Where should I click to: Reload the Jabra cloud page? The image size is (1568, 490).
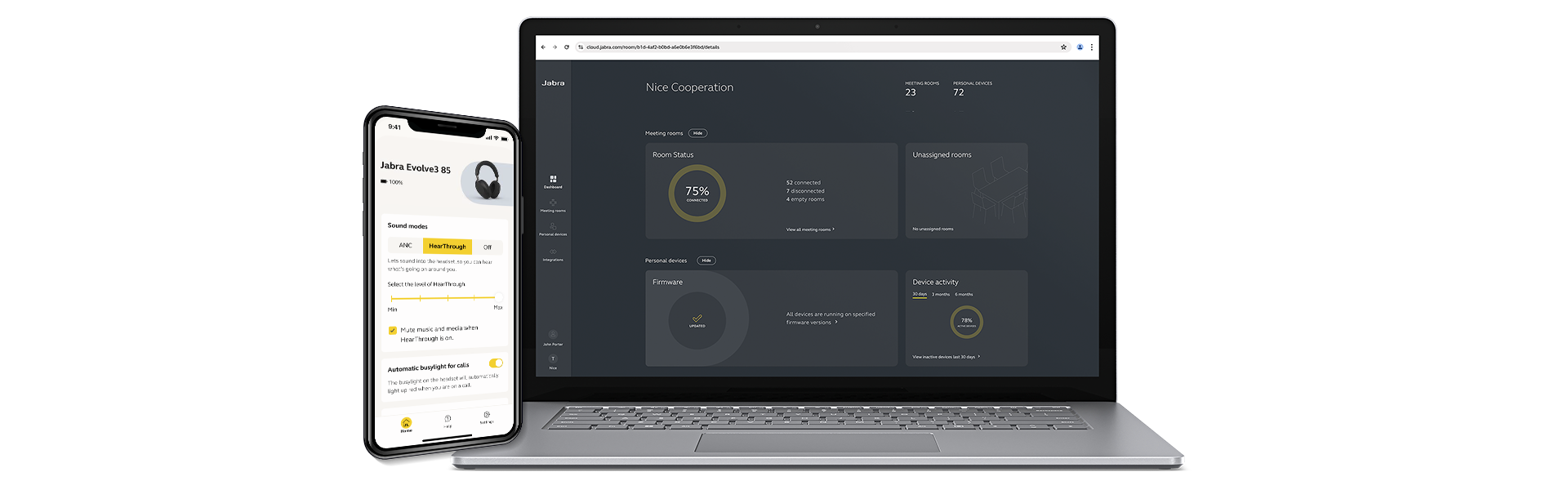tap(567, 47)
